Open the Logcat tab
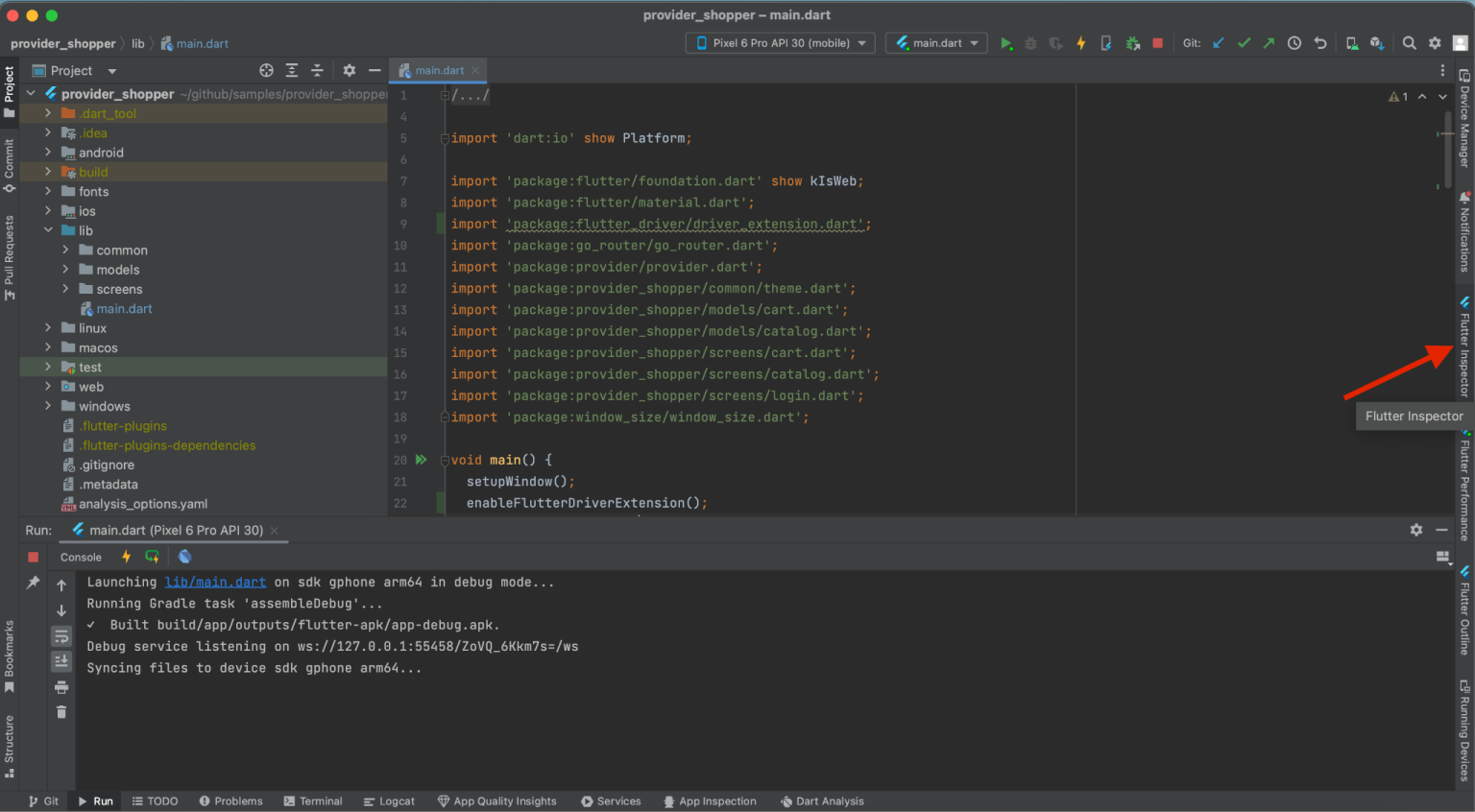The width and height of the screenshot is (1475, 812). pyautogui.click(x=389, y=800)
